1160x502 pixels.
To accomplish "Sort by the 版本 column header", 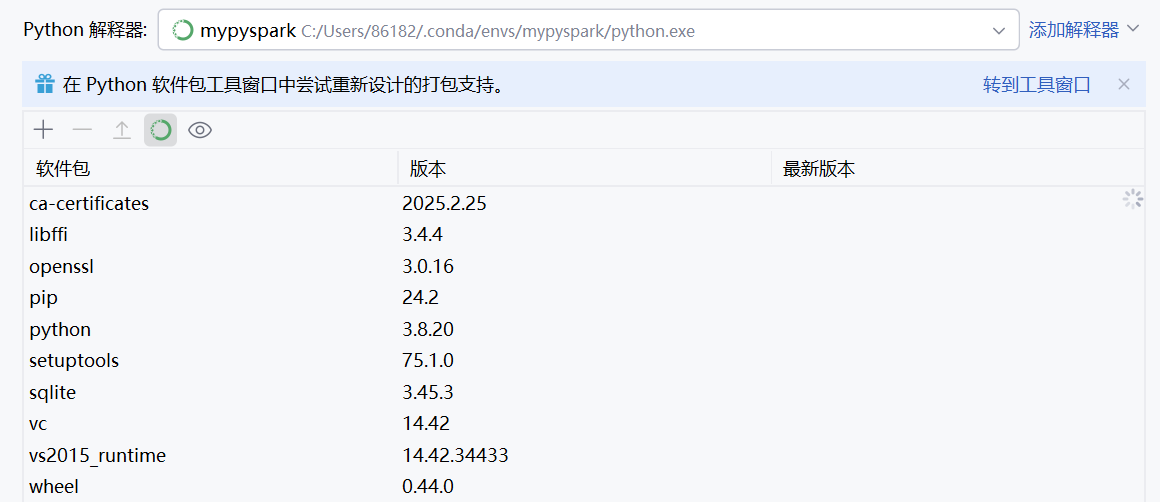I will point(584,169).
